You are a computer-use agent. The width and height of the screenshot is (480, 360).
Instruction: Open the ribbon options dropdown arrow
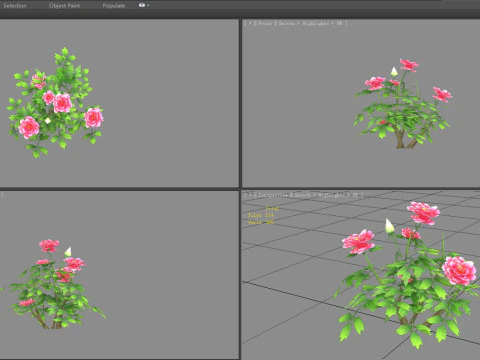(148, 5)
